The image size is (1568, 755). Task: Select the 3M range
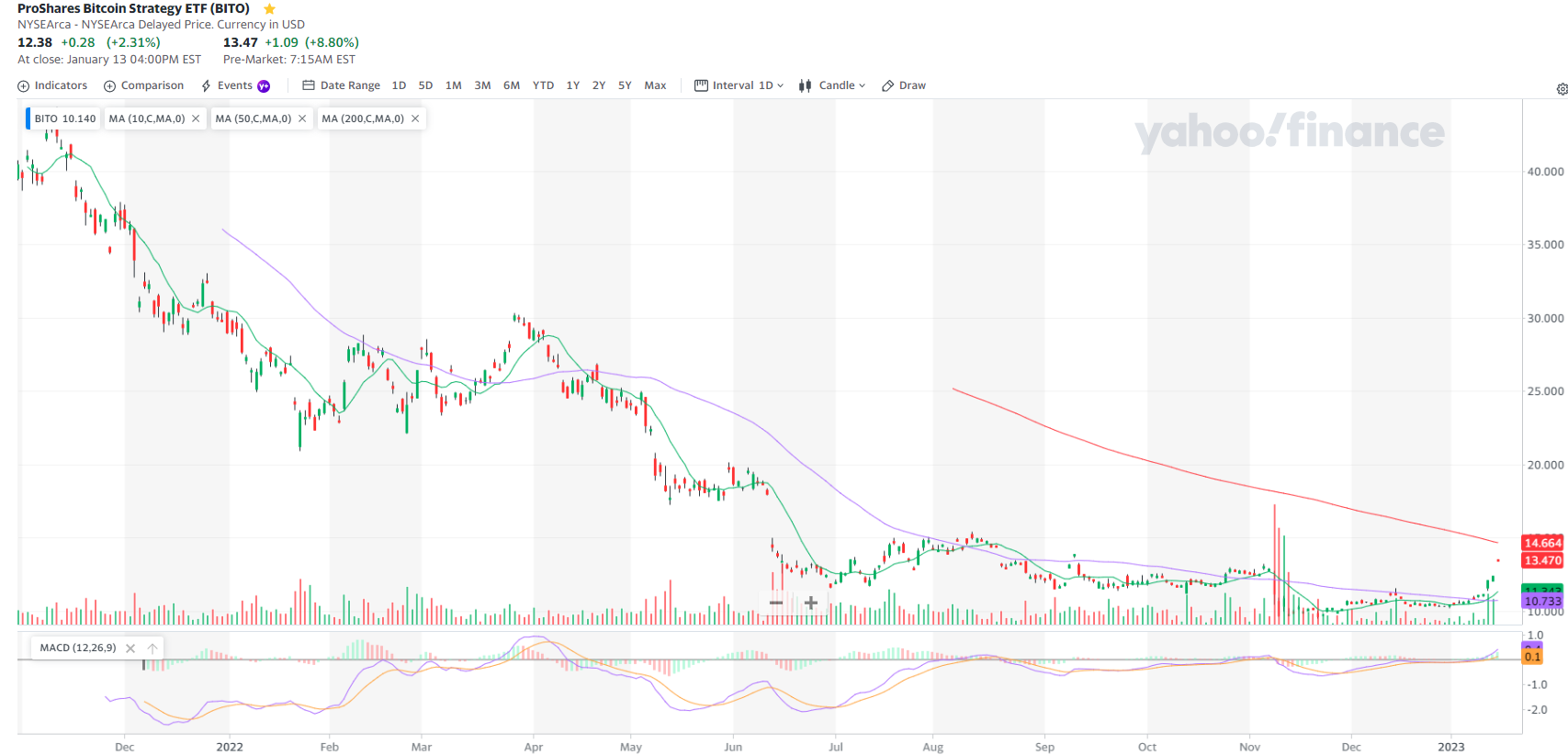coord(482,85)
